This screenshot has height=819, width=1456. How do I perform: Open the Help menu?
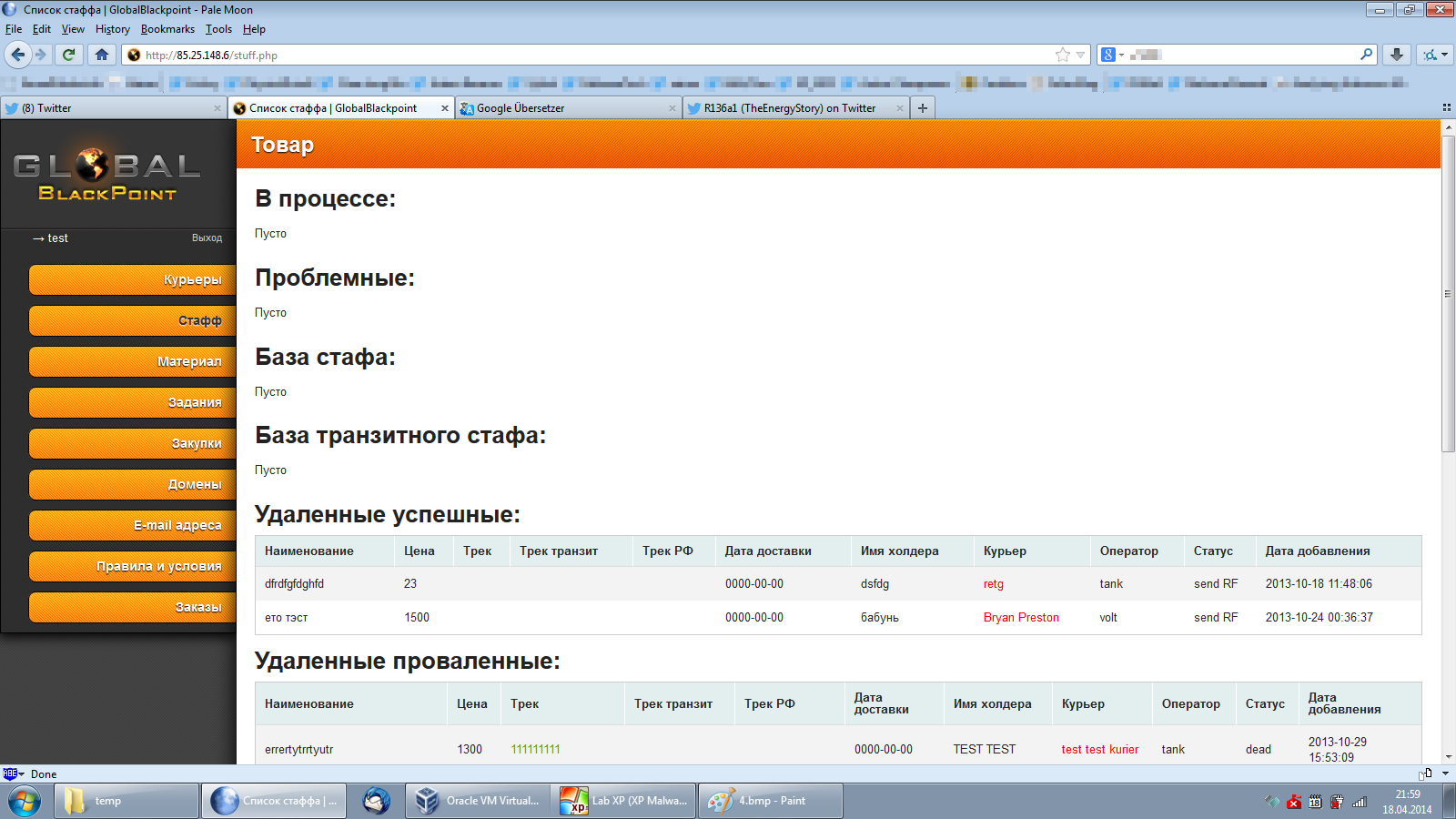(254, 29)
